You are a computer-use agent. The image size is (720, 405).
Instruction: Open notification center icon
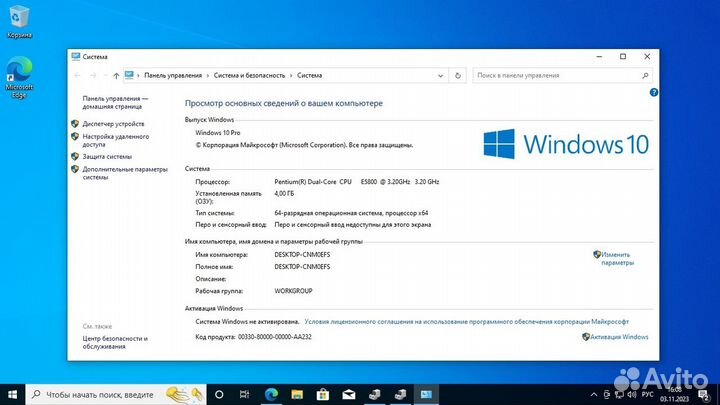point(704,394)
